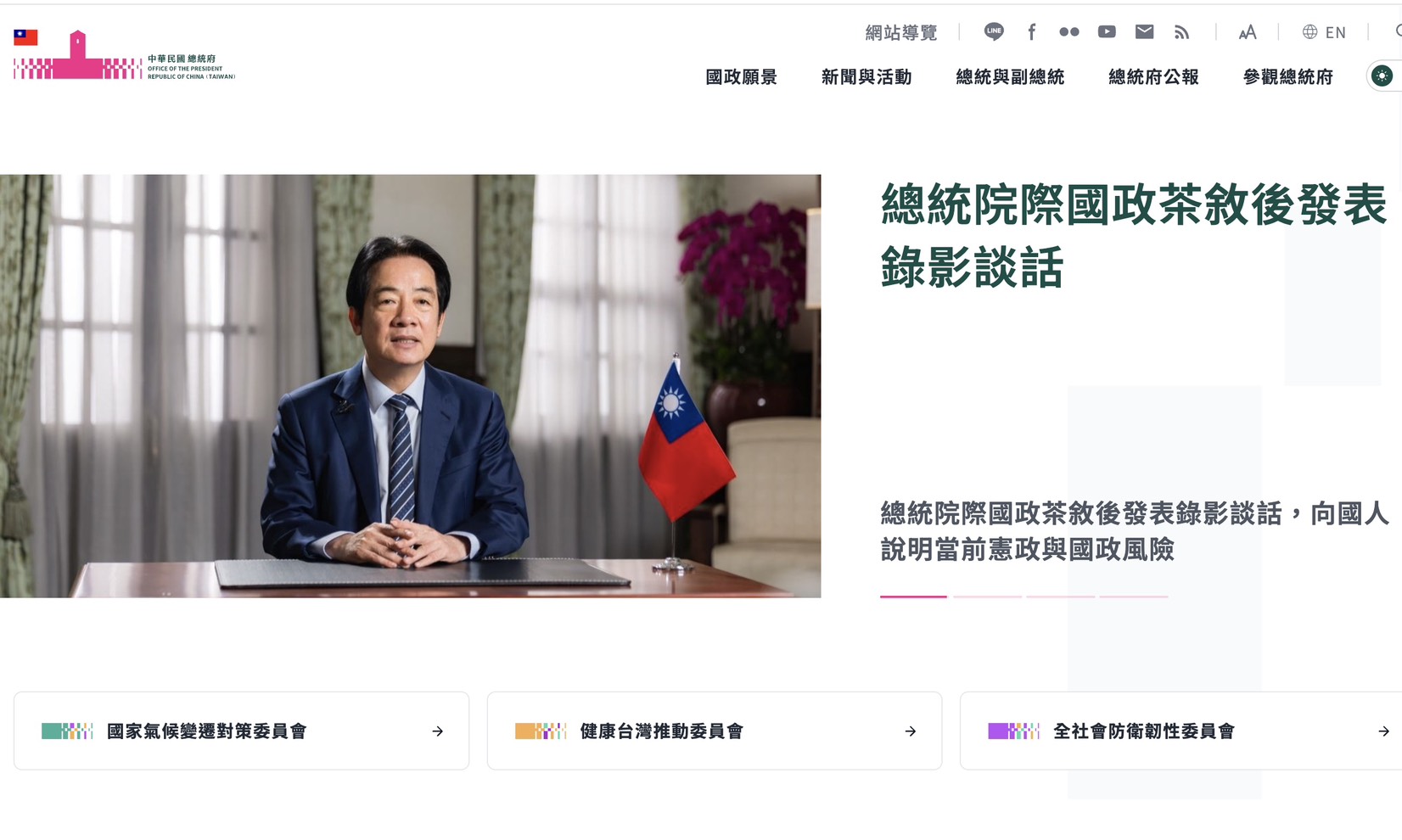Viewport: 1402px width, 840px height.
Task: Click the Office of the President logo
Action: (x=124, y=55)
